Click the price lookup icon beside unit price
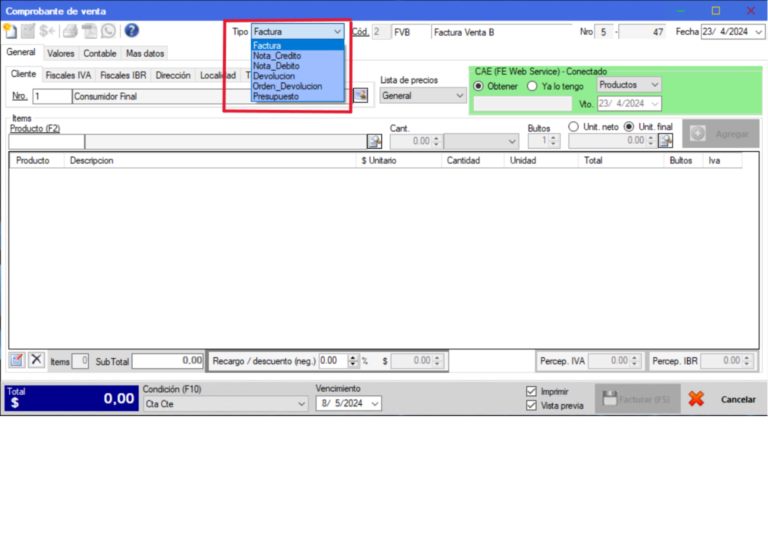 (665, 141)
